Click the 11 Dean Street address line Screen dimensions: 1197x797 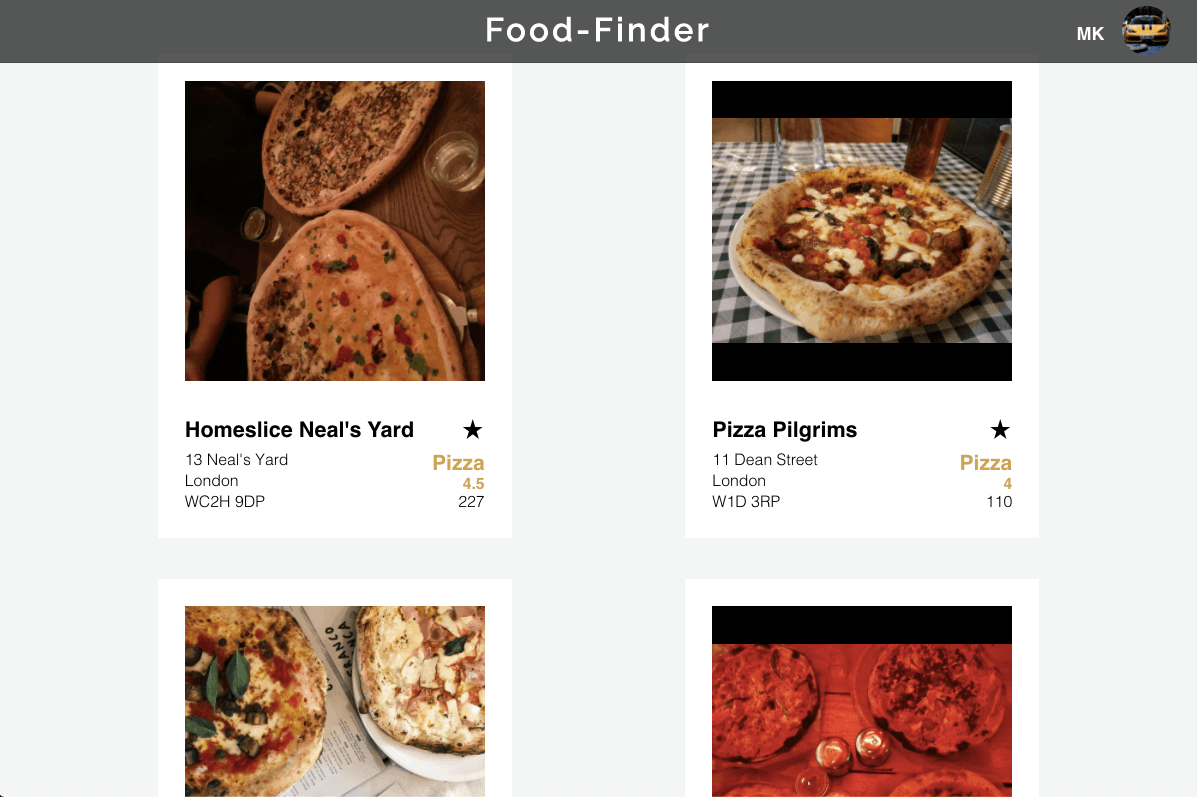pyautogui.click(x=765, y=460)
